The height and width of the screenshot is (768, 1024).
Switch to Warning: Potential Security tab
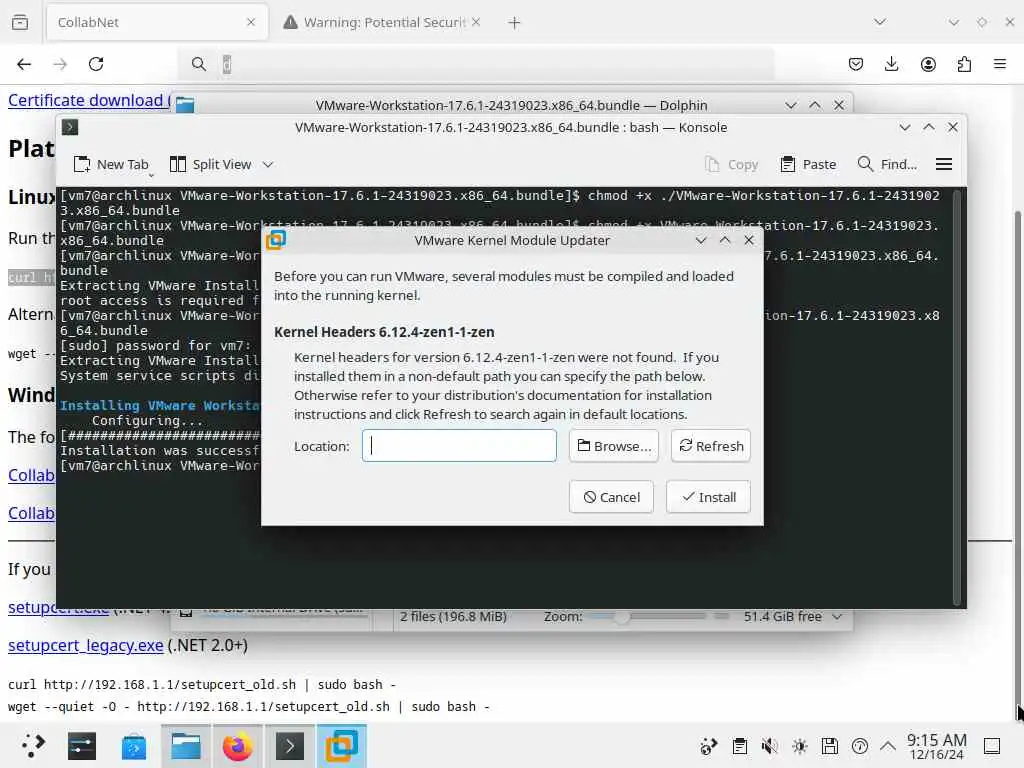(383, 22)
